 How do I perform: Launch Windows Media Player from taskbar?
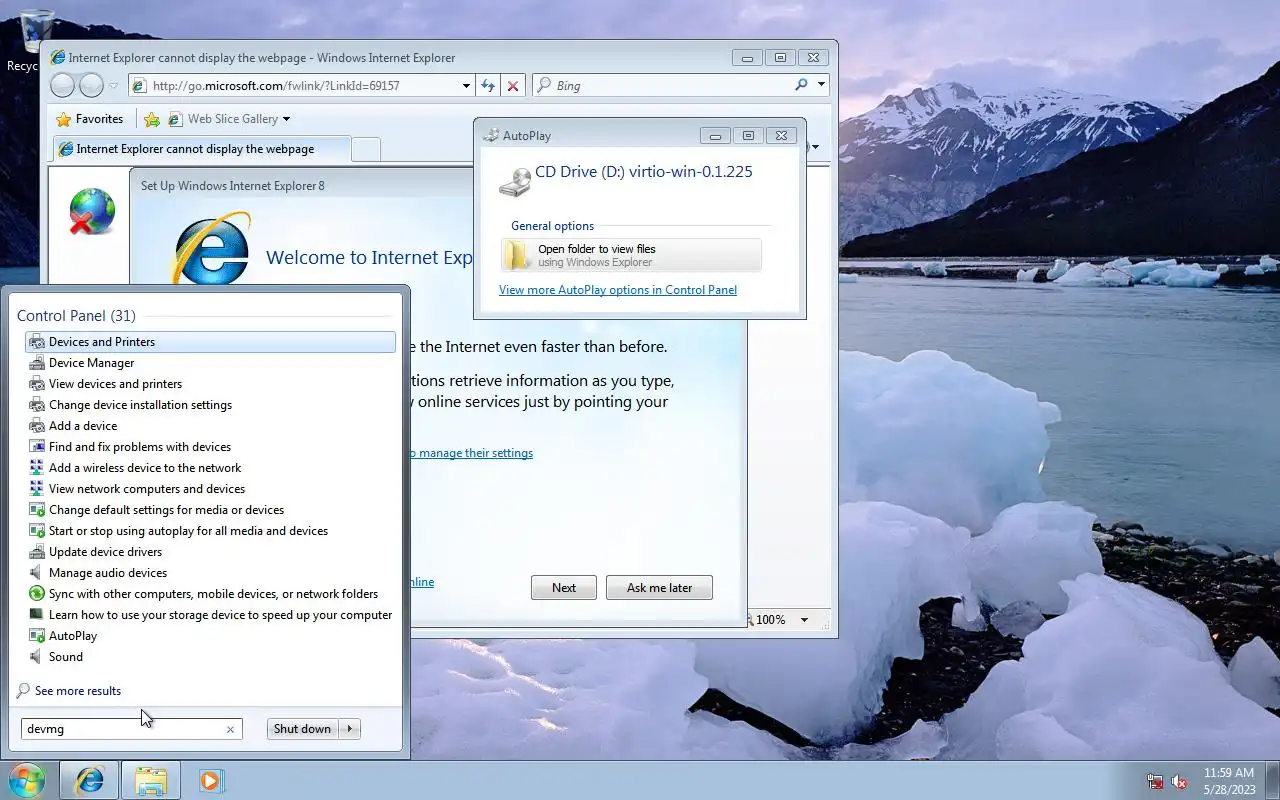[x=210, y=780]
